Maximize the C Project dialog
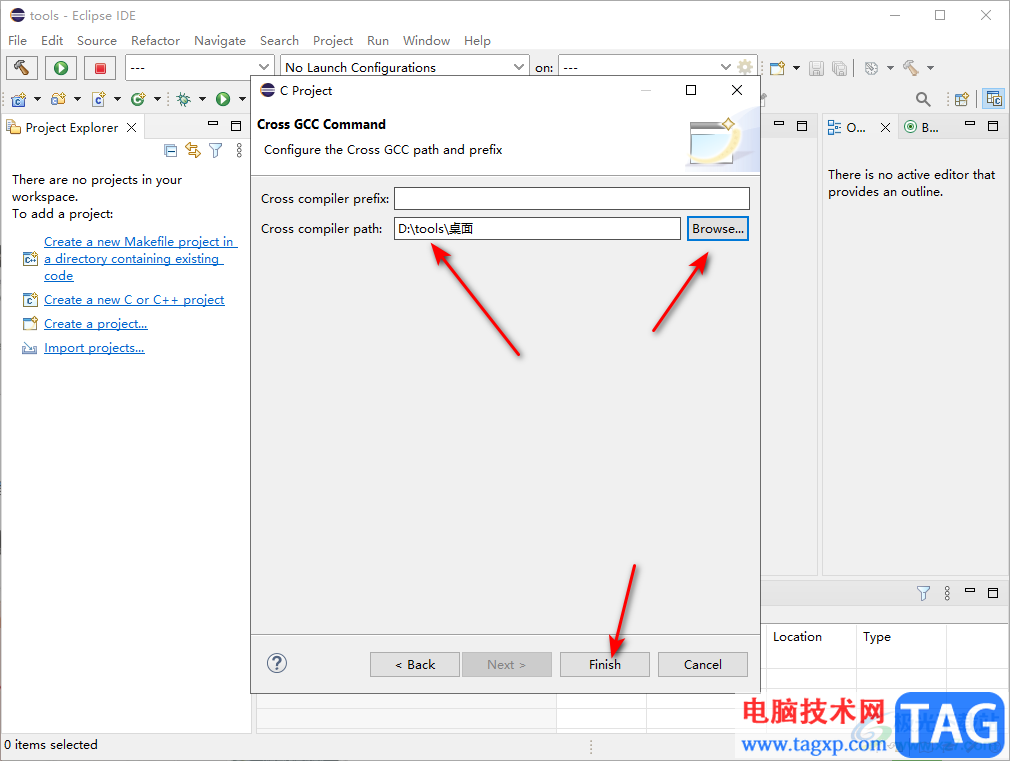The image size is (1010, 761). coord(691,90)
